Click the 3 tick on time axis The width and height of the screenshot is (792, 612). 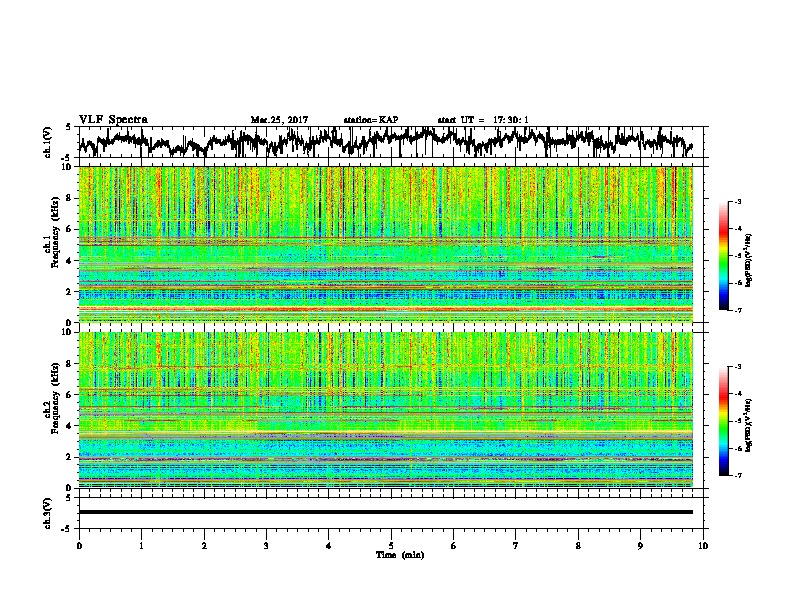(266, 546)
